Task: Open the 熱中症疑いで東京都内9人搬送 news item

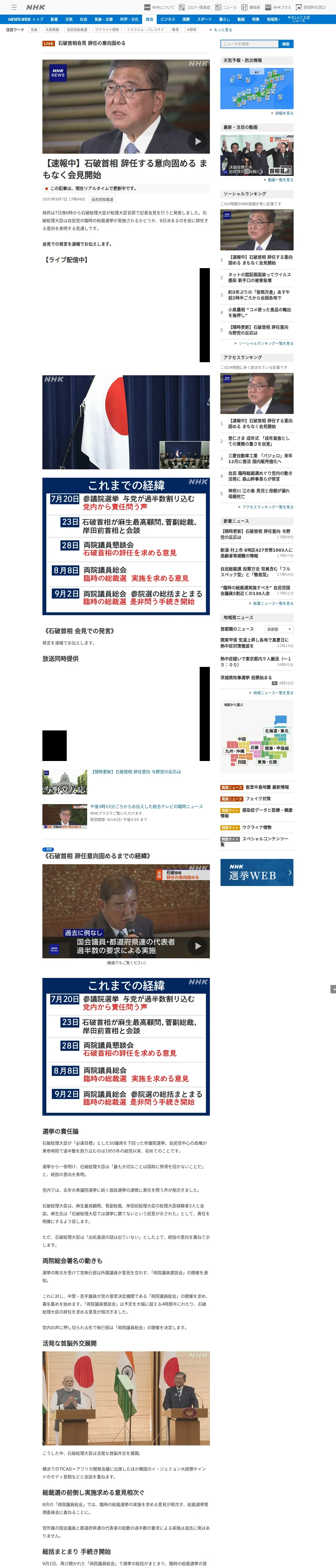Action: (257, 662)
